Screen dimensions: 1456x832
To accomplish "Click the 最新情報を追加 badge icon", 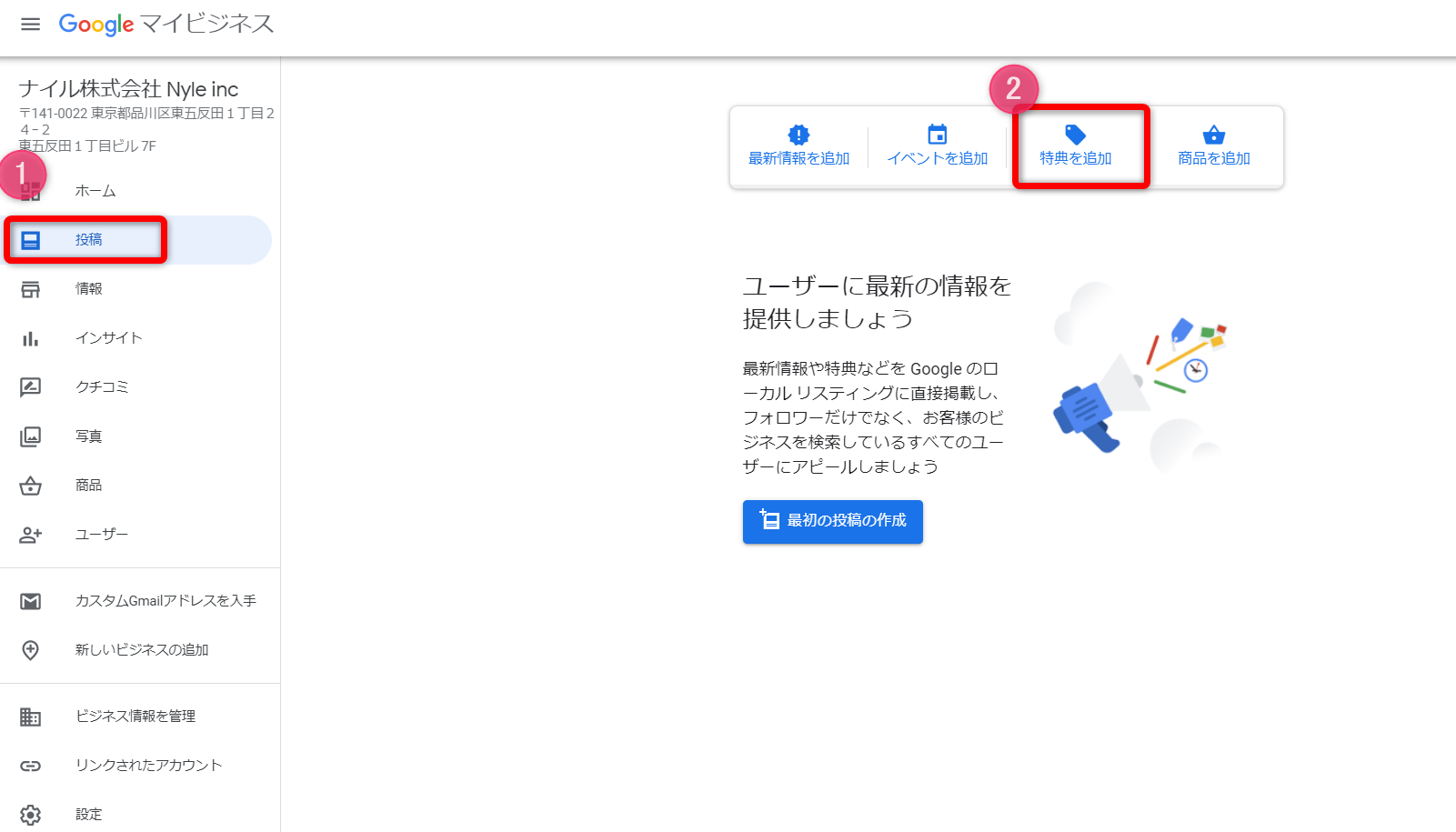I will tap(798, 135).
